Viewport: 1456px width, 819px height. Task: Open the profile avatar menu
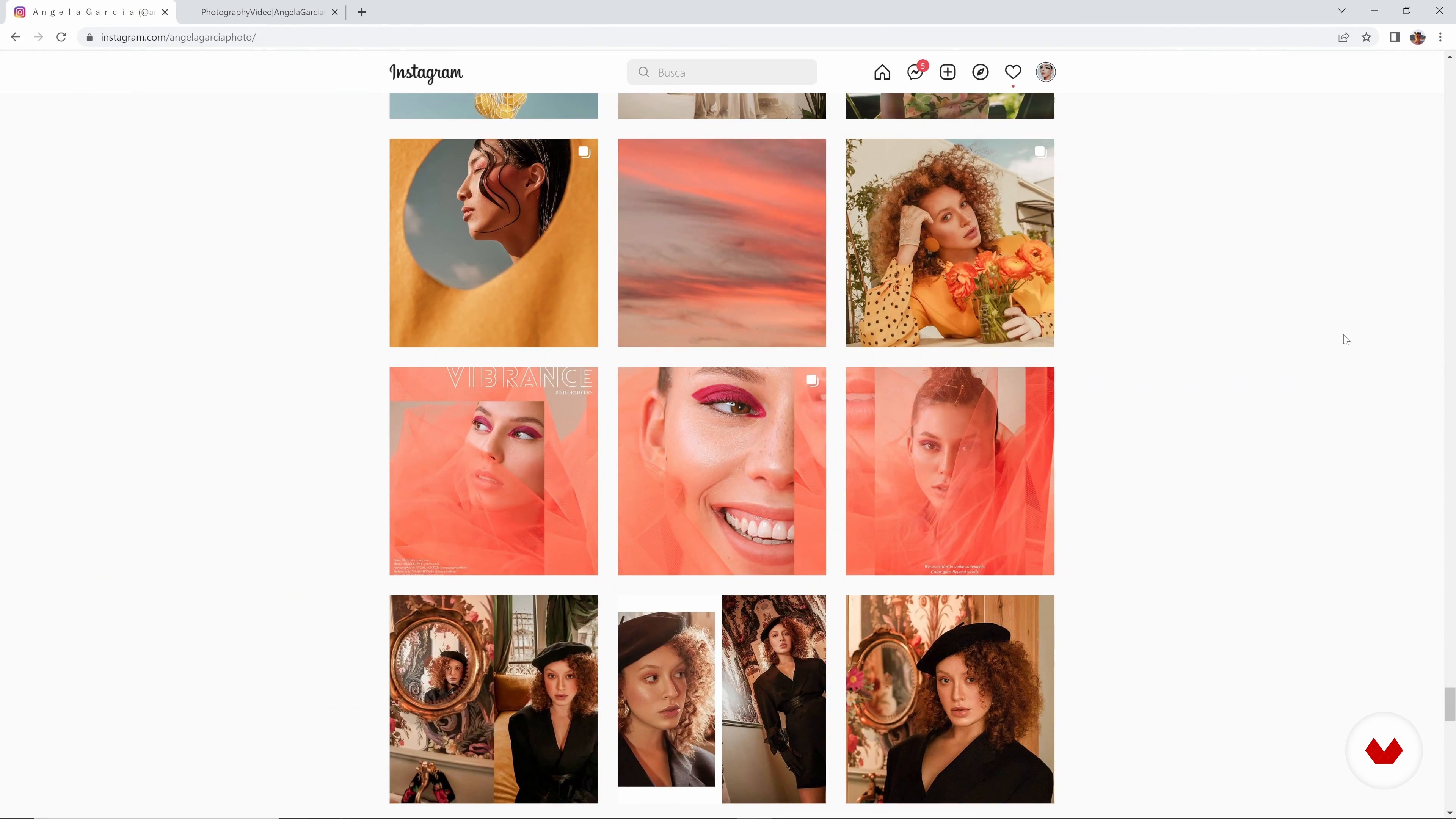[x=1046, y=72]
